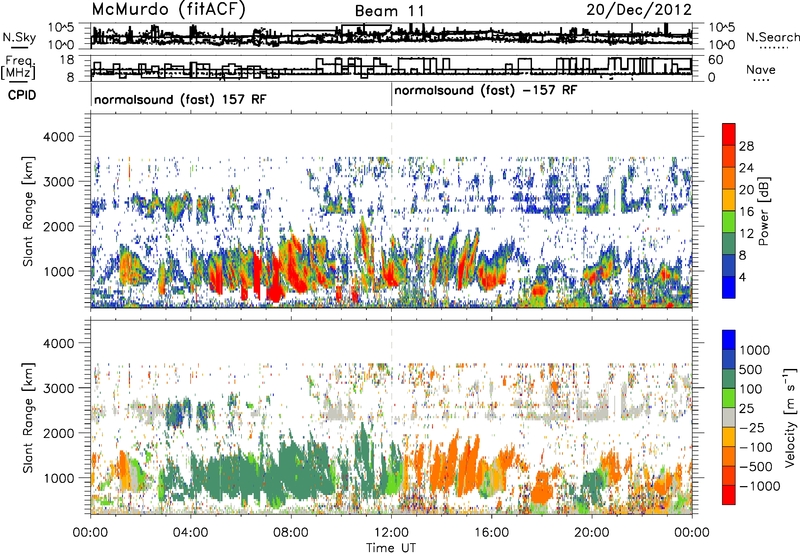Click the "Velocity [m s-1]" colorbar title
The height and width of the screenshot is (554, 800).
click(789, 418)
